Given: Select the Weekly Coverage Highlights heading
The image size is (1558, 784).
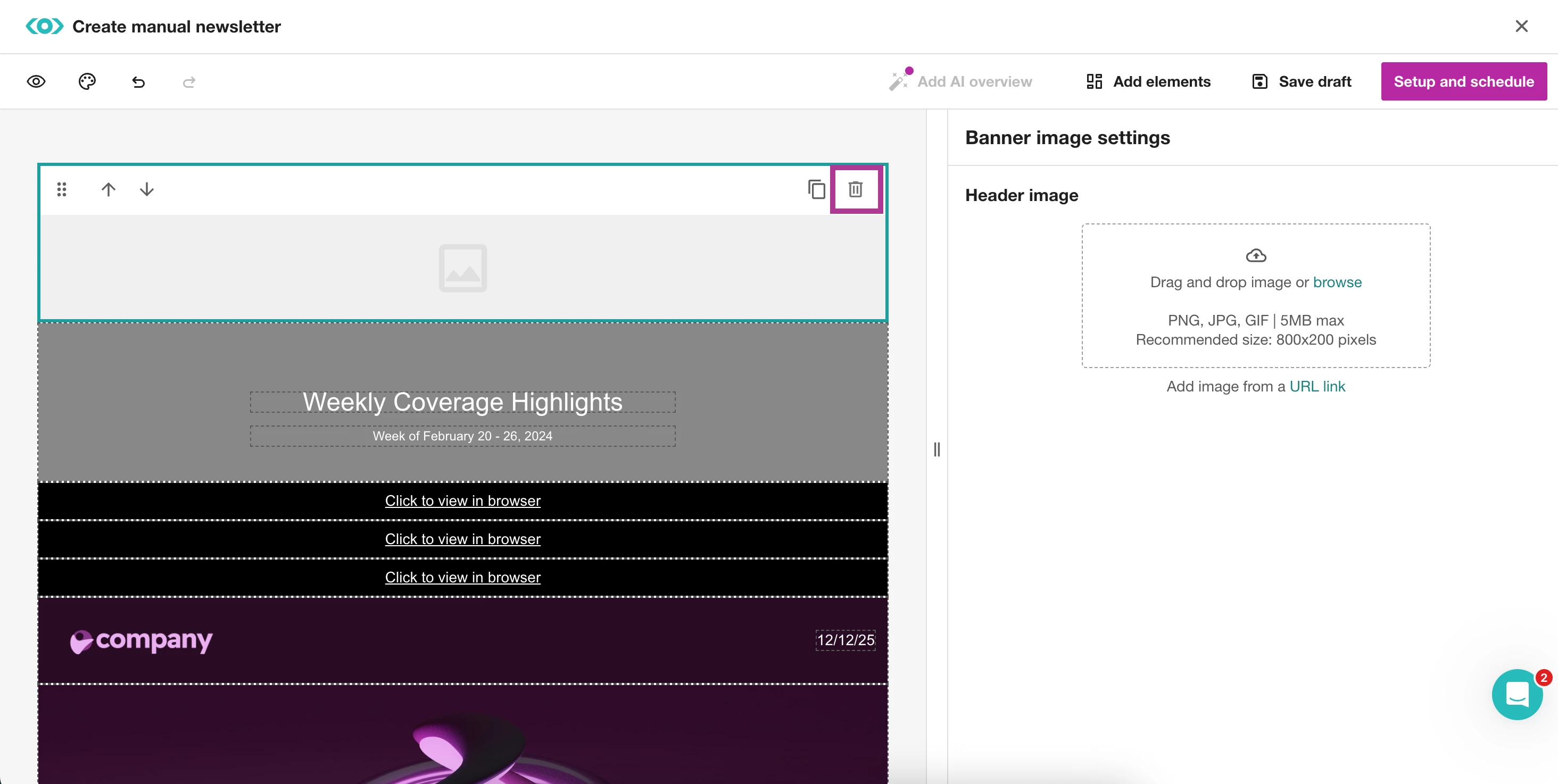Looking at the screenshot, I should (x=463, y=402).
